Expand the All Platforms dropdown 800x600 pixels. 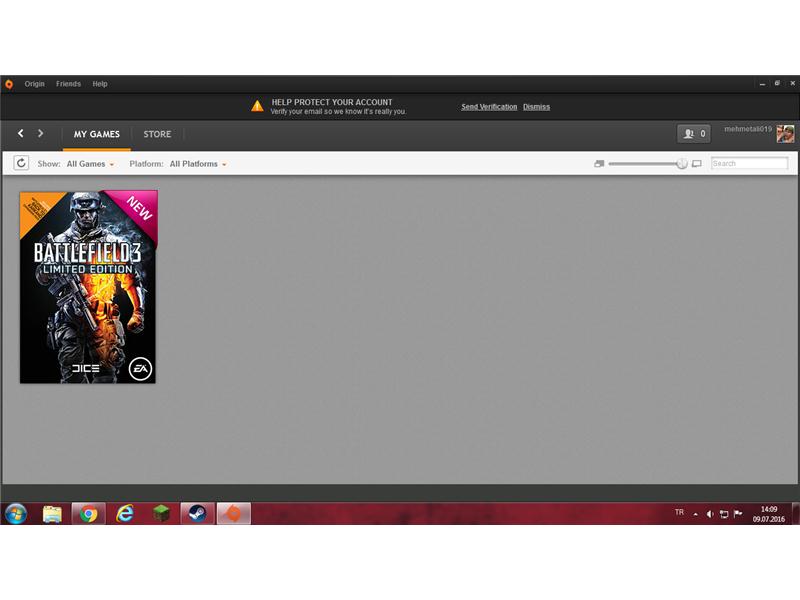[198, 164]
